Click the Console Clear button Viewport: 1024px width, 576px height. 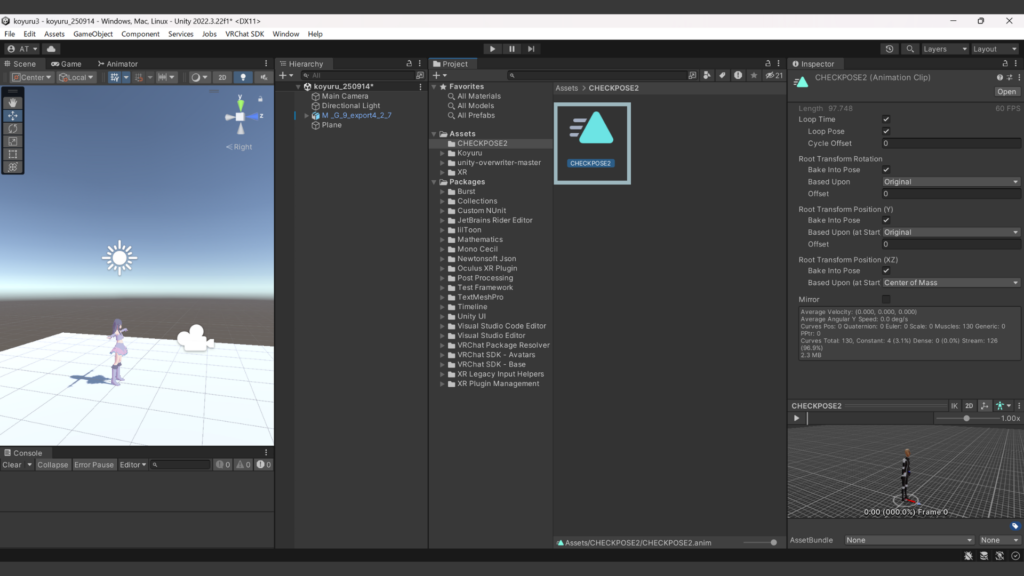[x=12, y=465]
